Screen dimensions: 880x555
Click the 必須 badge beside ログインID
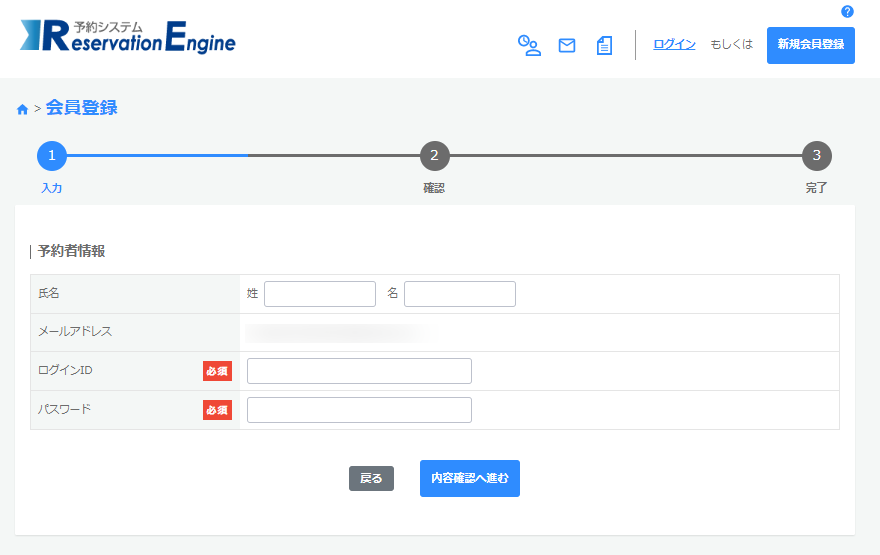[x=217, y=371]
